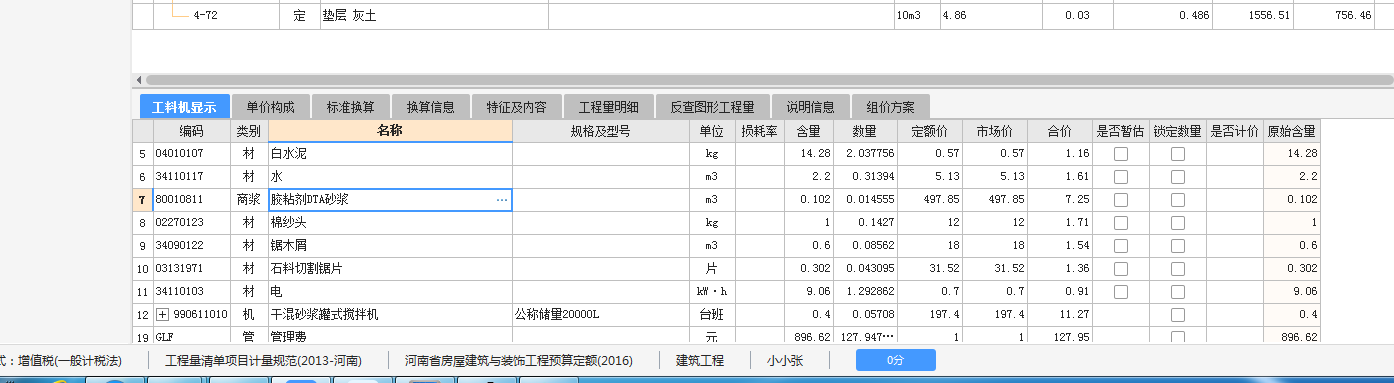This screenshot has width=1394, height=383.
Task: Enable 锁定数量 checkbox for 石料切割锯片
Action: point(1178,269)
